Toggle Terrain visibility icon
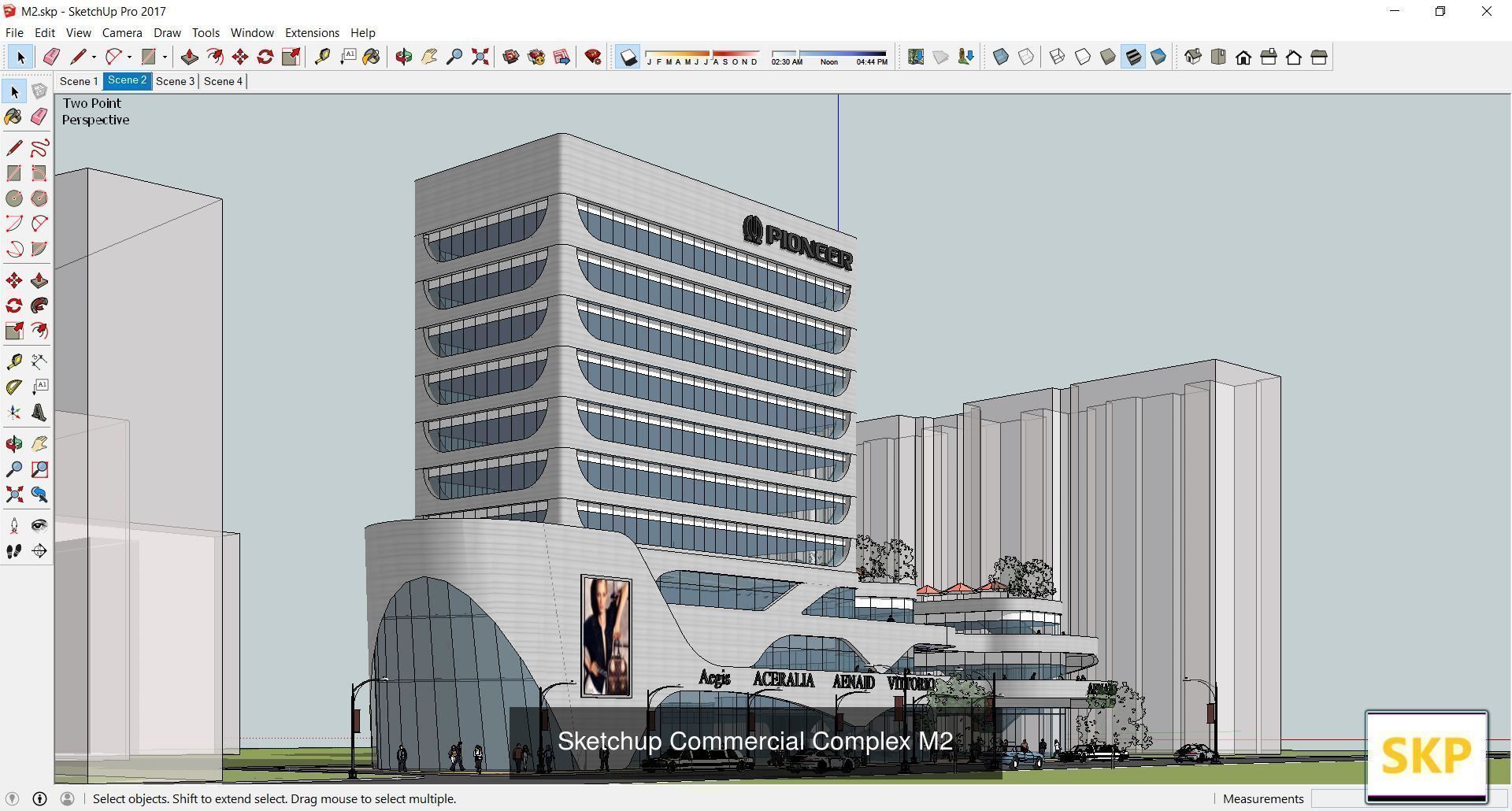 pyautogui.click(x=941, y=57)
